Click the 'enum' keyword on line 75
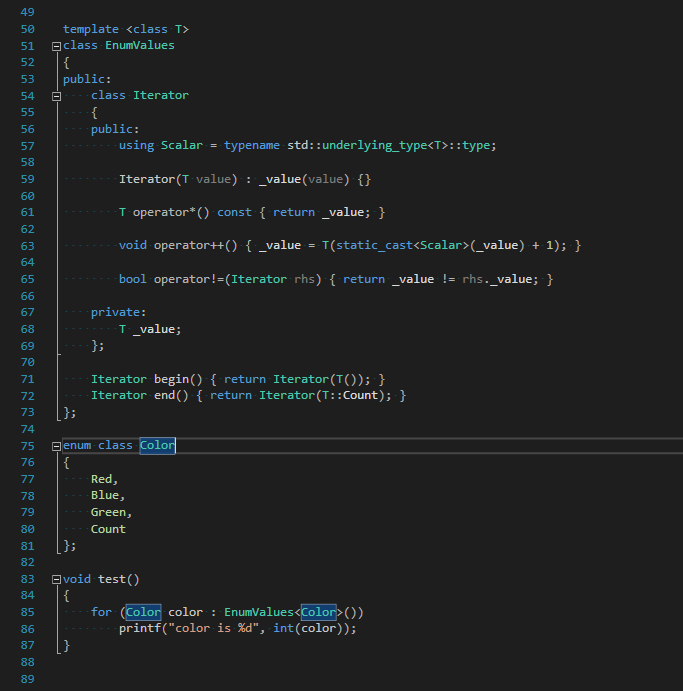Screen dimensions: 683x691 [x=77, y=446]
